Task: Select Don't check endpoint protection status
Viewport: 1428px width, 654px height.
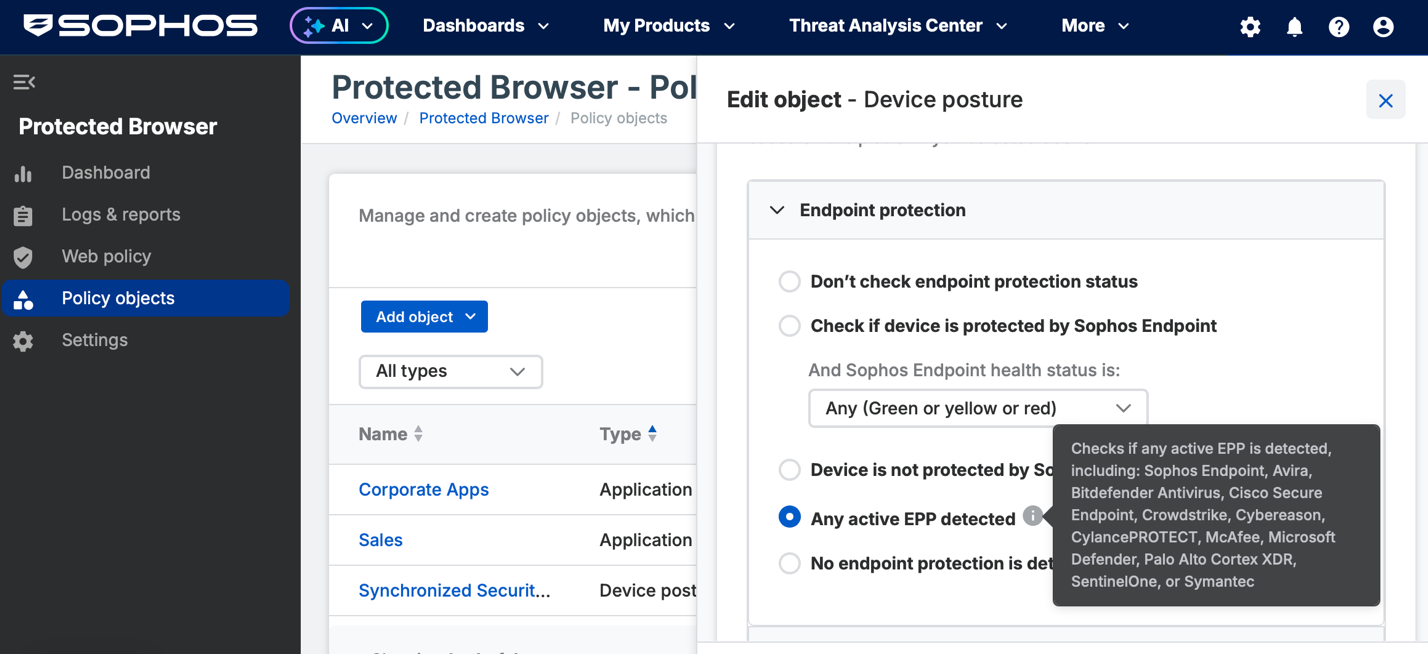Action: 789,281
